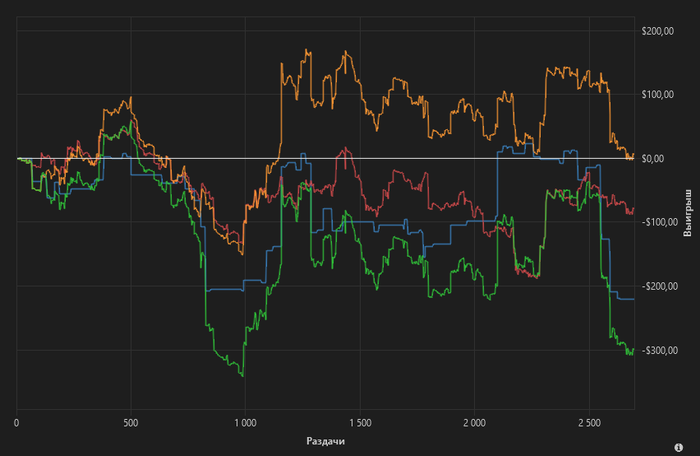Click the -$100,00 y-axis label
Viewport: 700px width, 456px height.
[658, 222]
